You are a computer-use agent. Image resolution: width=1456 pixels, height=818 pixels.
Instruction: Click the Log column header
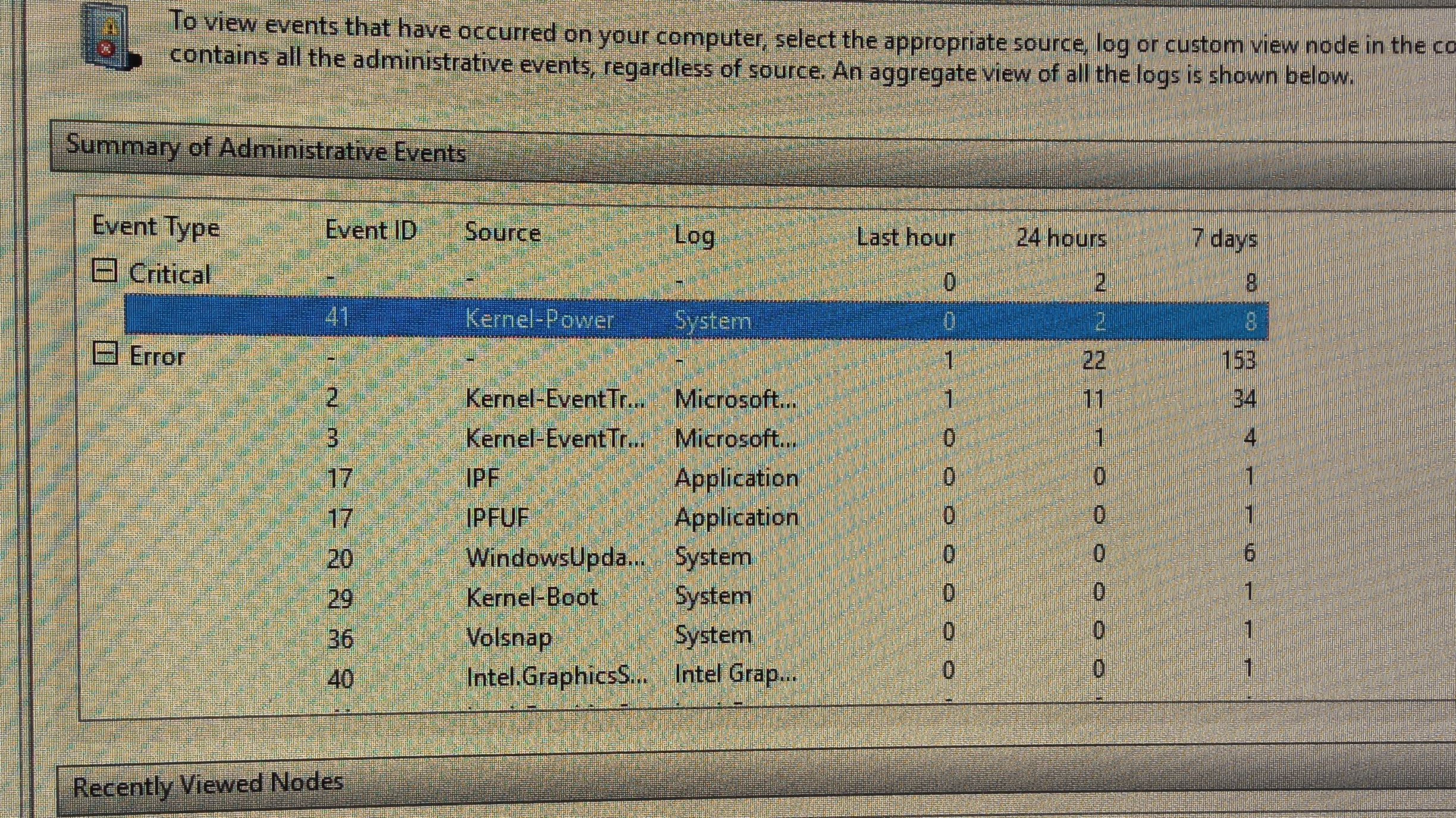click(x=694, y=236)
